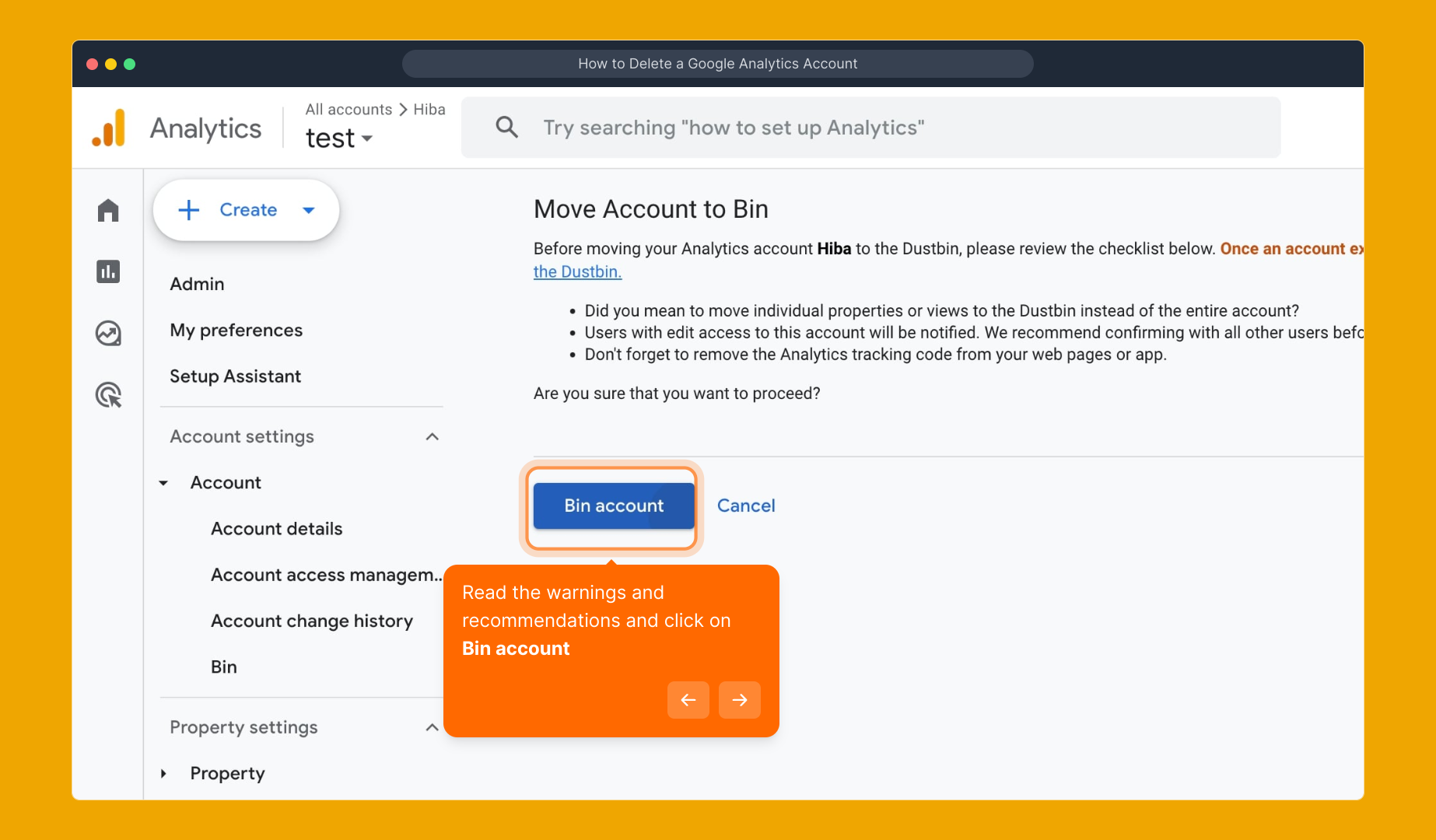This screenshot has width=1436, height=840.
Task: Open Account change history
Action: [311, 621]
